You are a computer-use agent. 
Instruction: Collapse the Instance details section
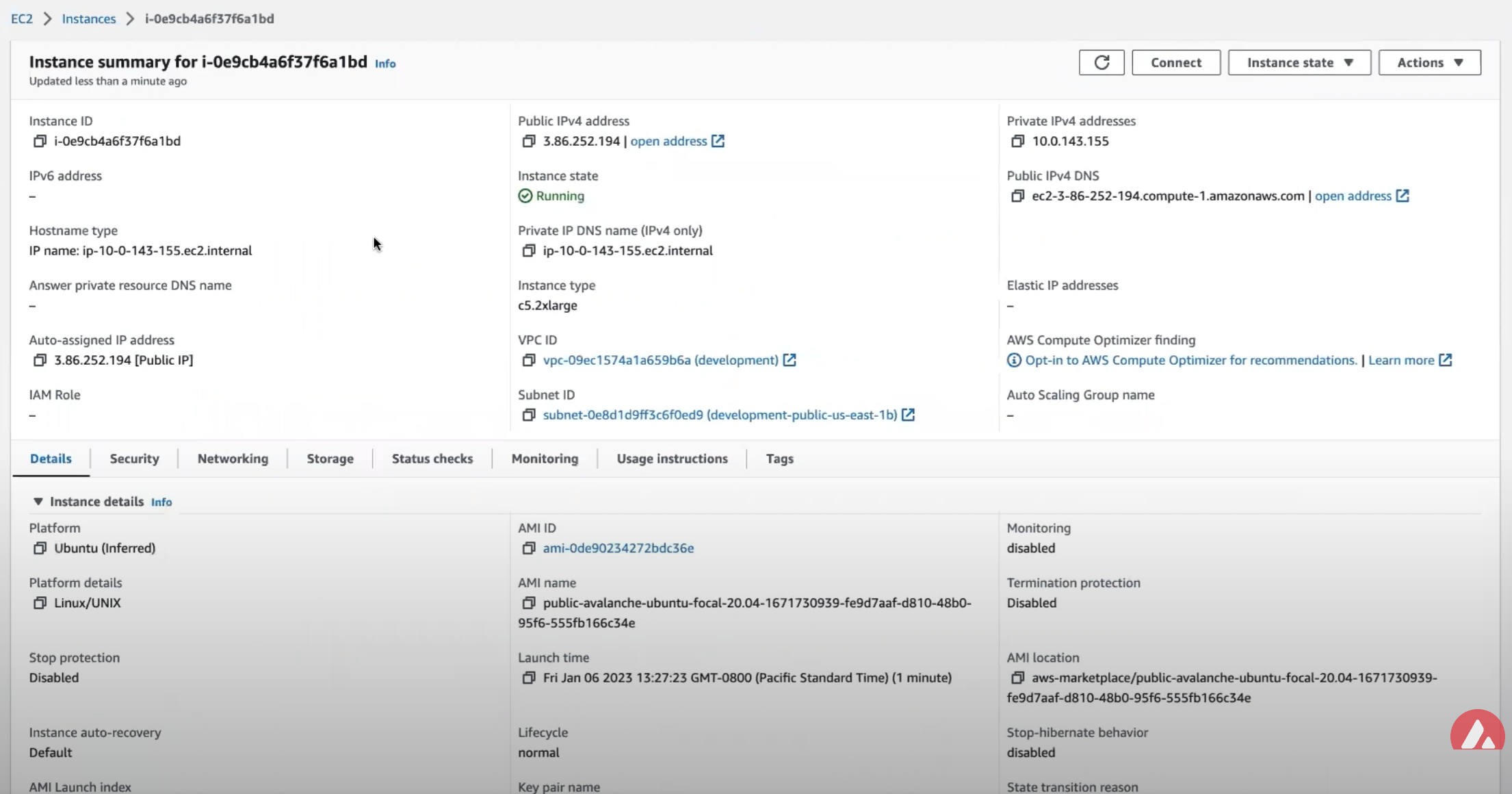(x=38, y=502)
